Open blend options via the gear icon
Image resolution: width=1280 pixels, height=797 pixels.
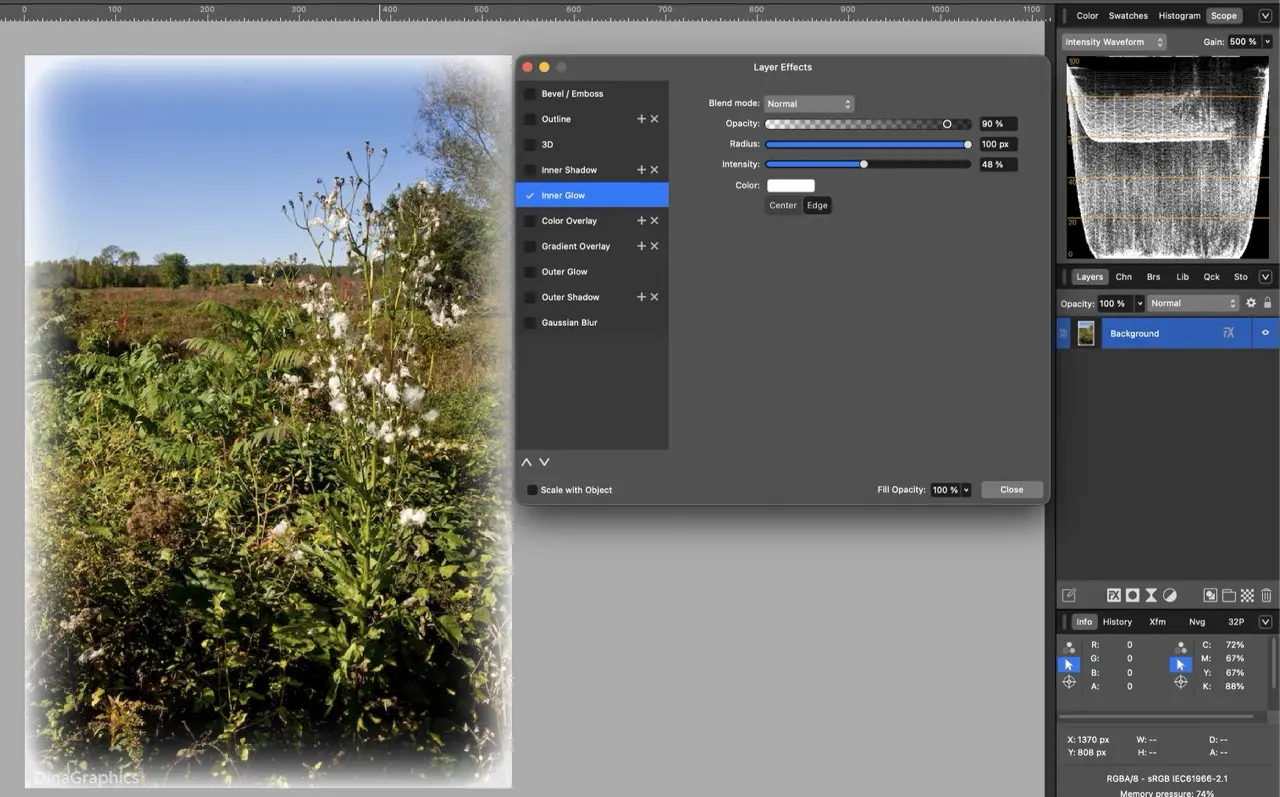click(x=1251, y=303)
